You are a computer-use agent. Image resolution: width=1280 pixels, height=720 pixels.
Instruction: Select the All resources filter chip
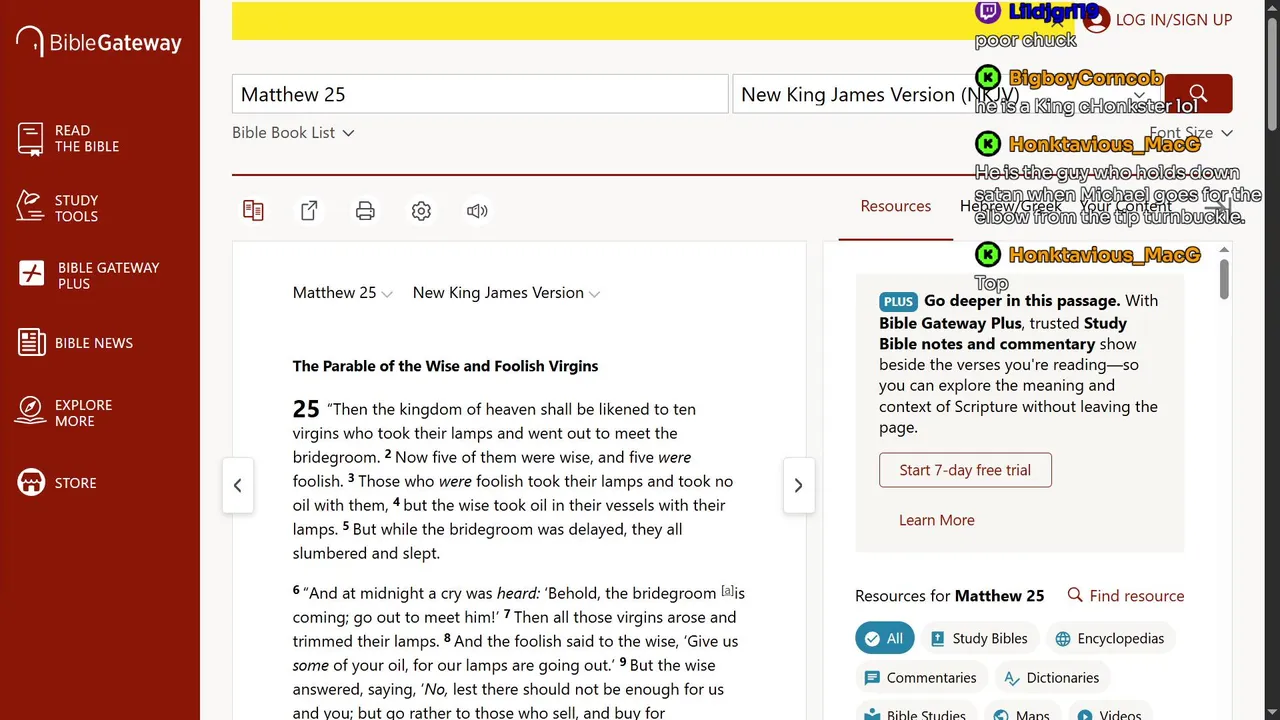coord(884,638)
